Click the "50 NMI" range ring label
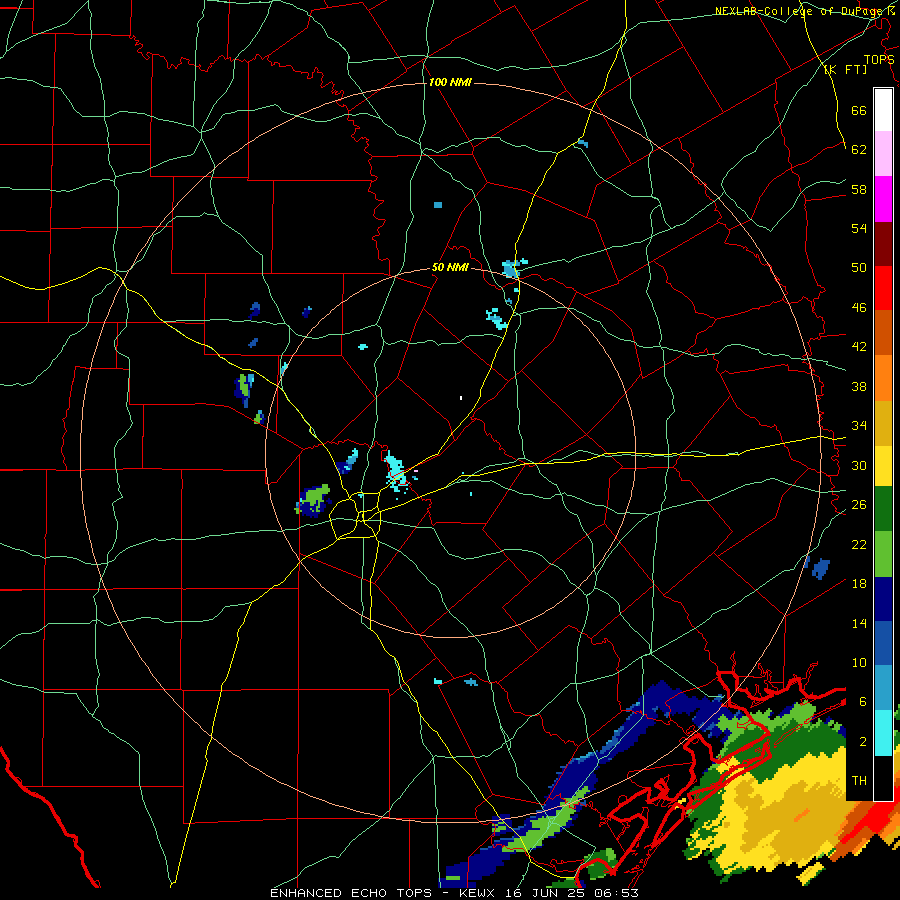The width and height of the screenshot is (900, 900). pos(450,267)
